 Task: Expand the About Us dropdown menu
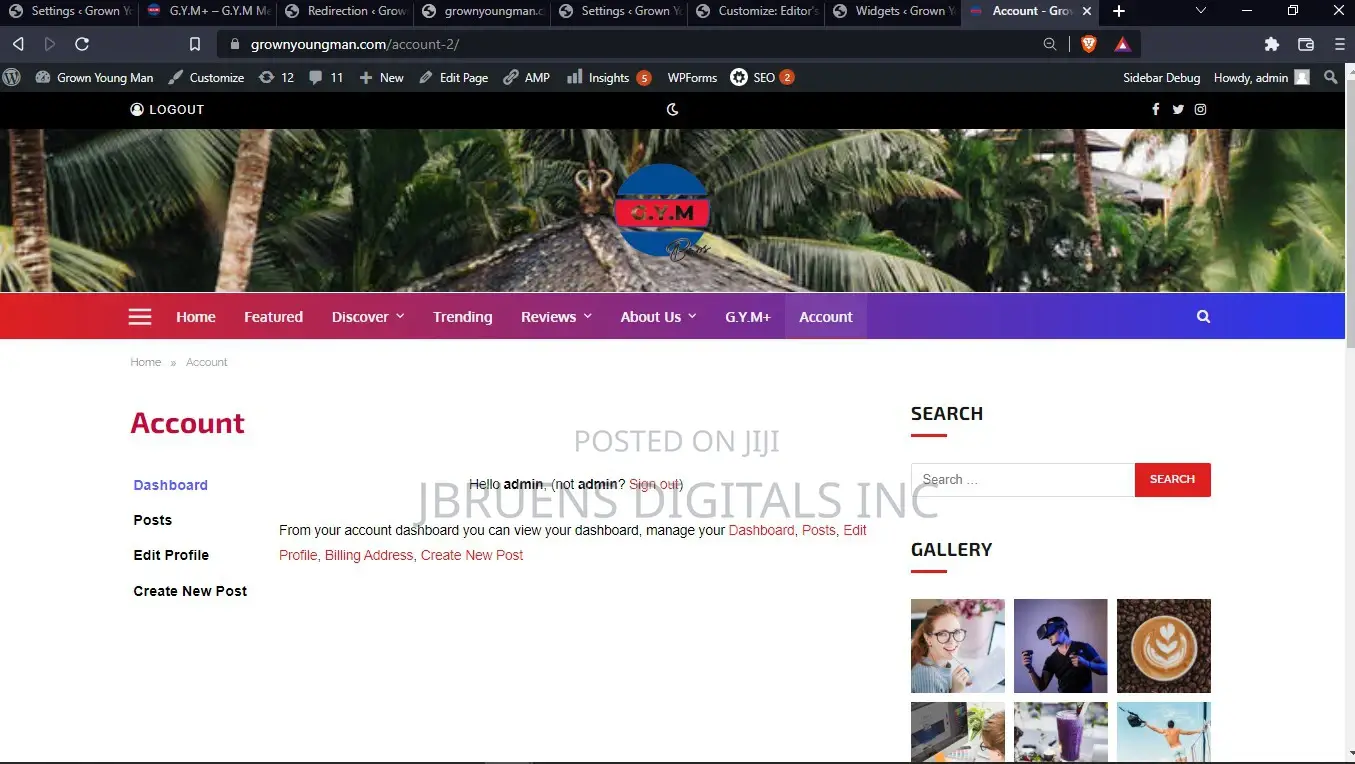click(658, 317)
